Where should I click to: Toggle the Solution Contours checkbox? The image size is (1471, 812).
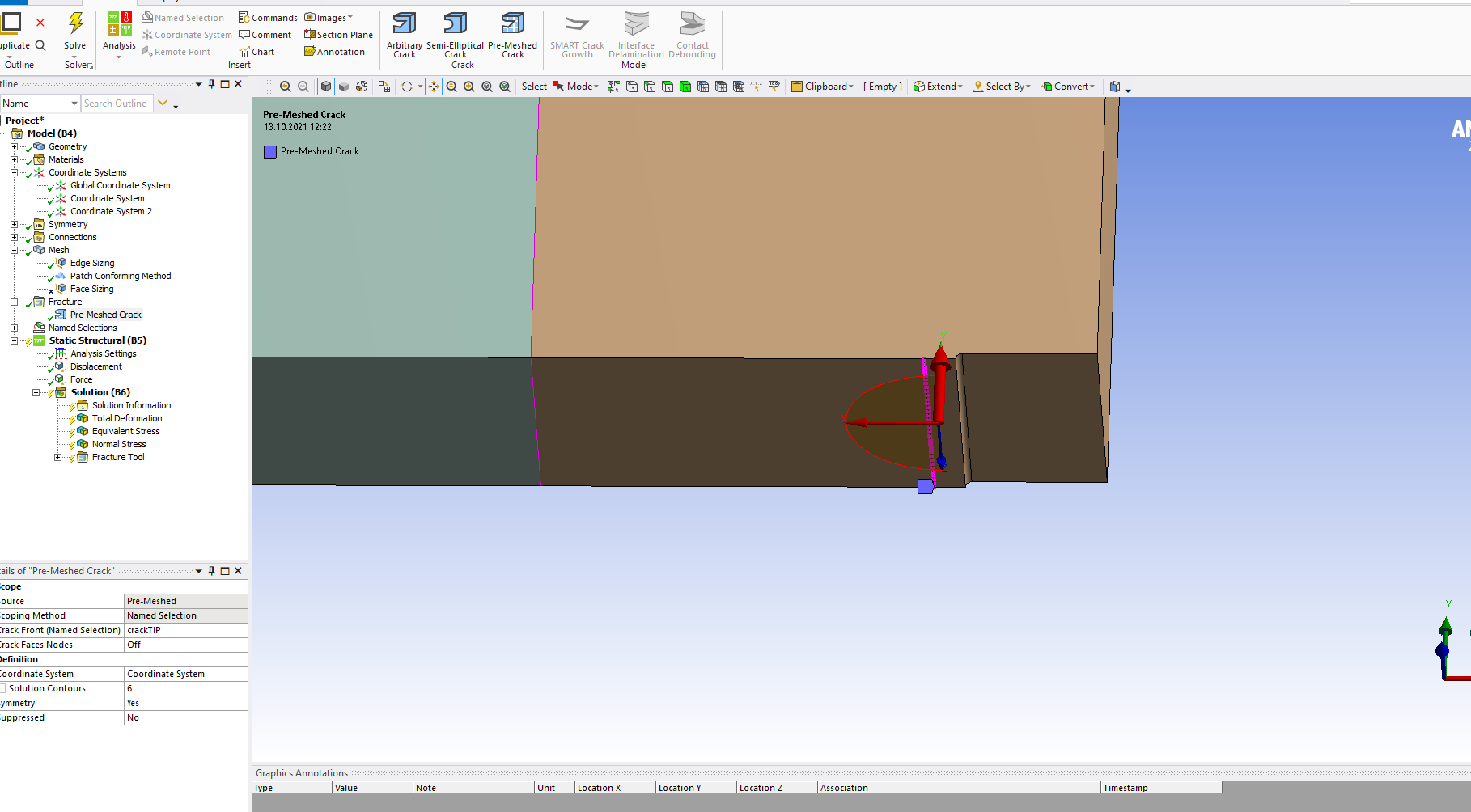click(x=3, y=688)
